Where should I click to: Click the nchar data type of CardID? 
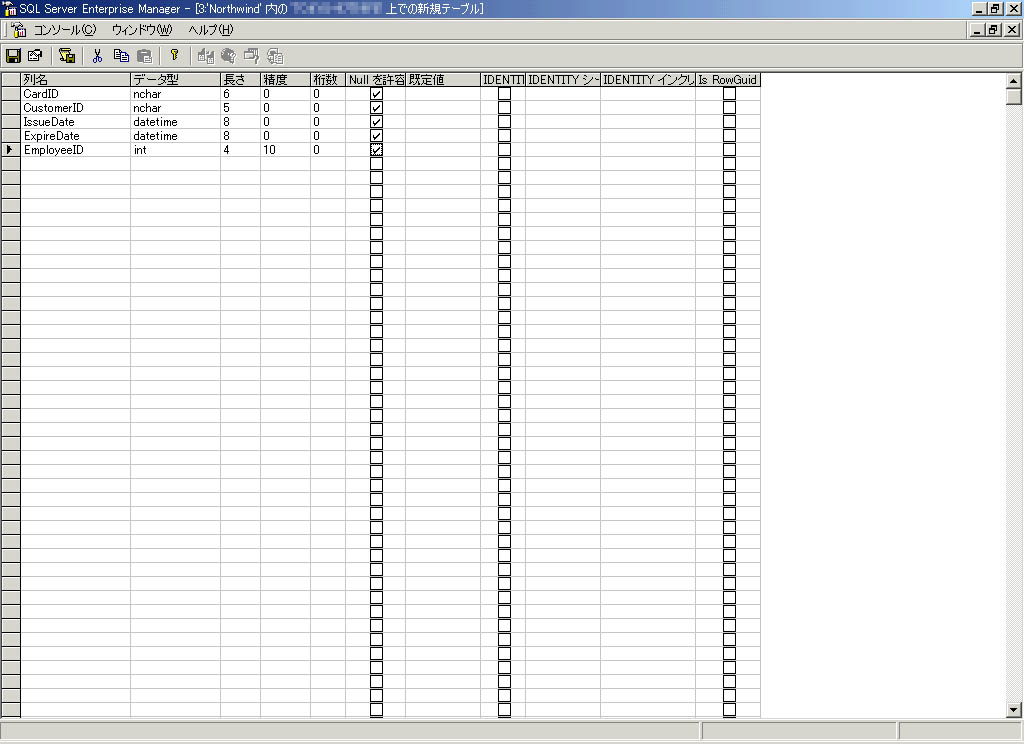point(176,94)
